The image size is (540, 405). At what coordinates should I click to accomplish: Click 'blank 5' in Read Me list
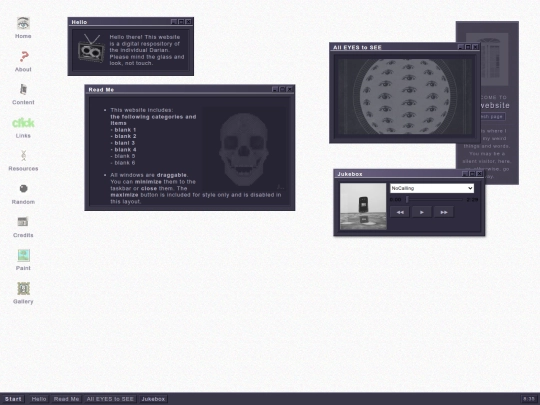pyautogui.click(x=125, y=156)
